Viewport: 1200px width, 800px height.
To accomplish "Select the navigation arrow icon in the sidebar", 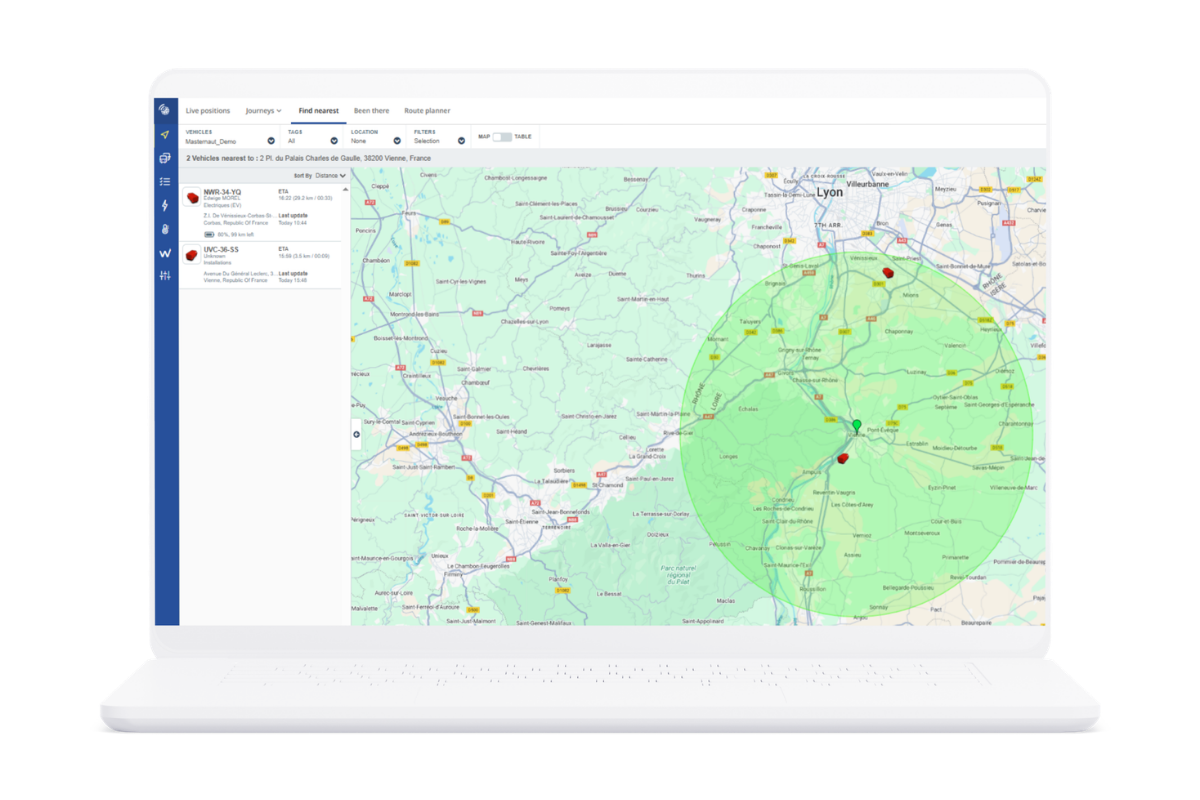I will (x=164, y=134).
